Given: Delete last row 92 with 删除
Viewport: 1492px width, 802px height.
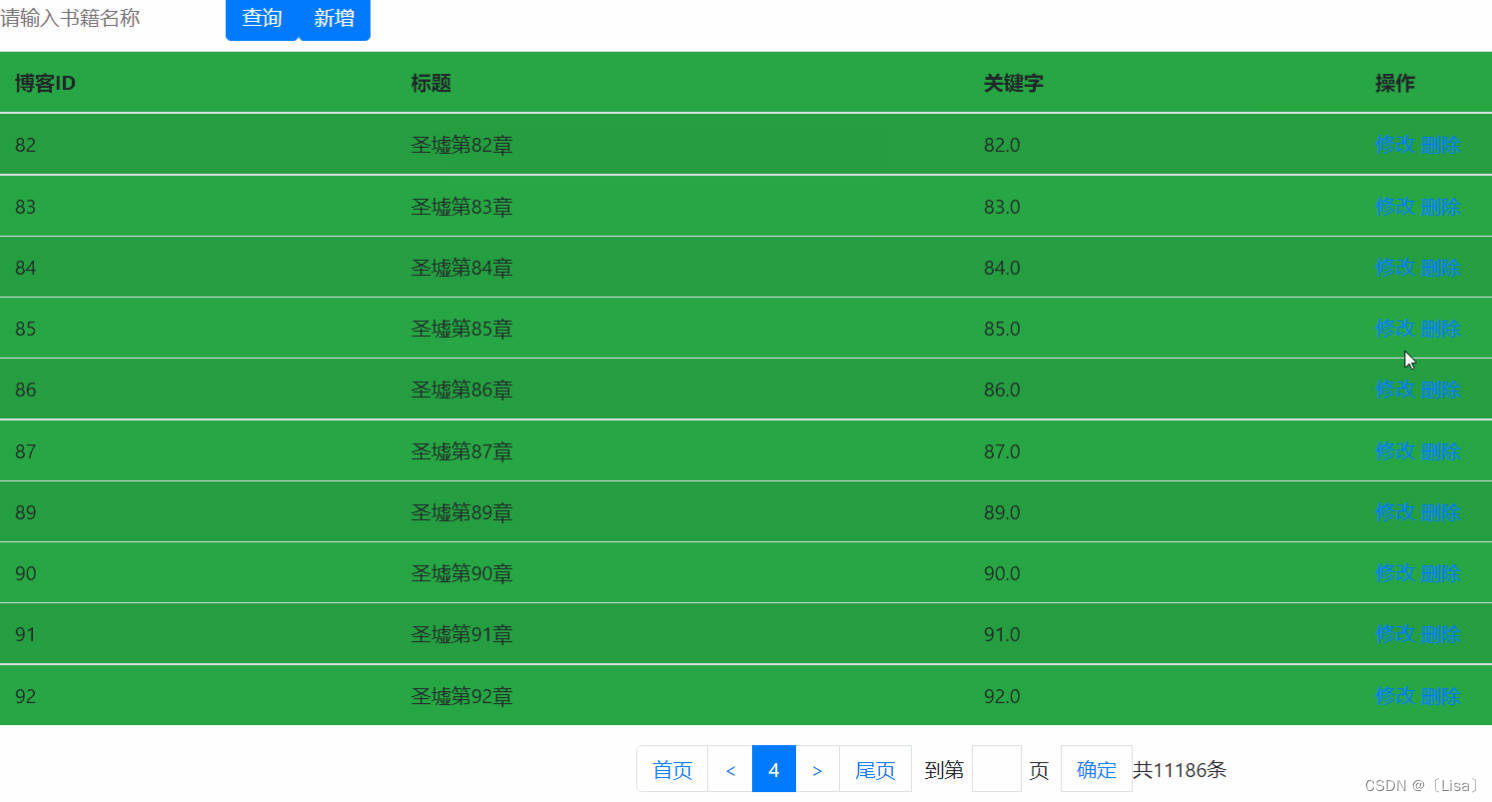Looking at the screenshot, I should 1441,695.
